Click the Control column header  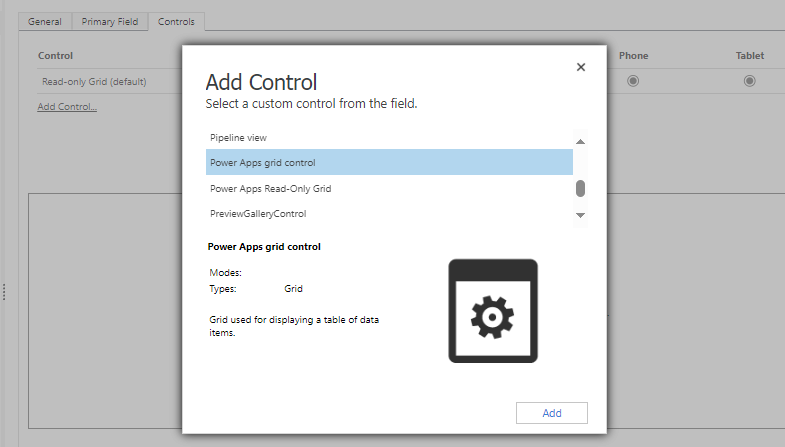coord(55,56)
